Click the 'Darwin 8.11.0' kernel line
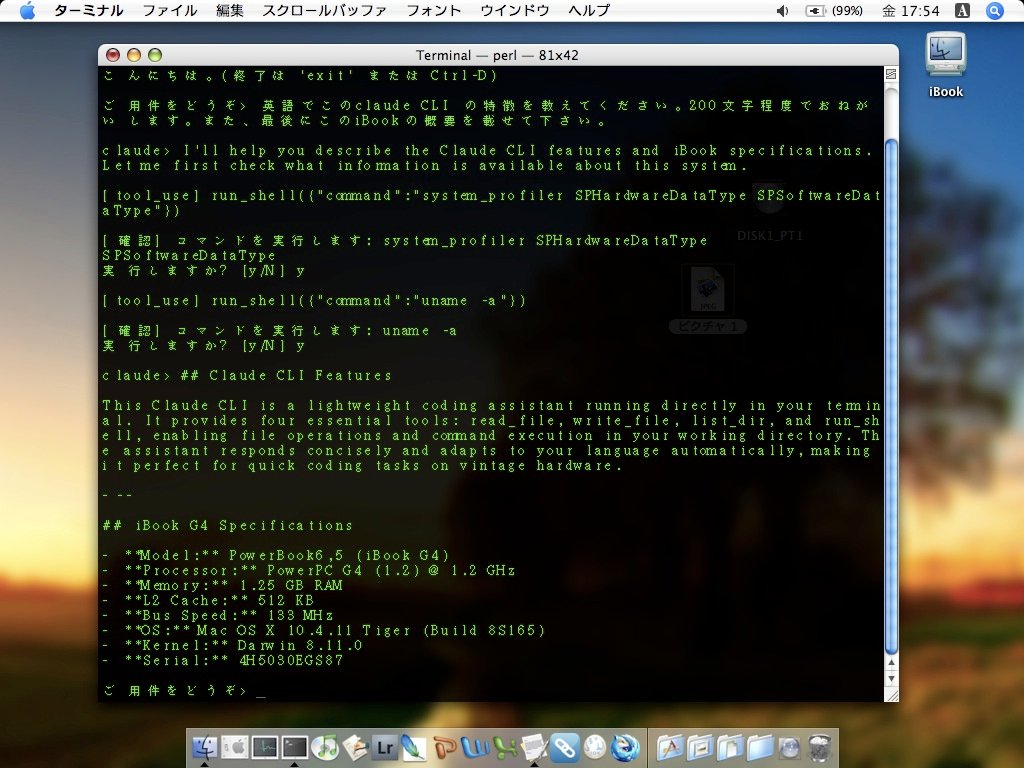 coord(232,646)
